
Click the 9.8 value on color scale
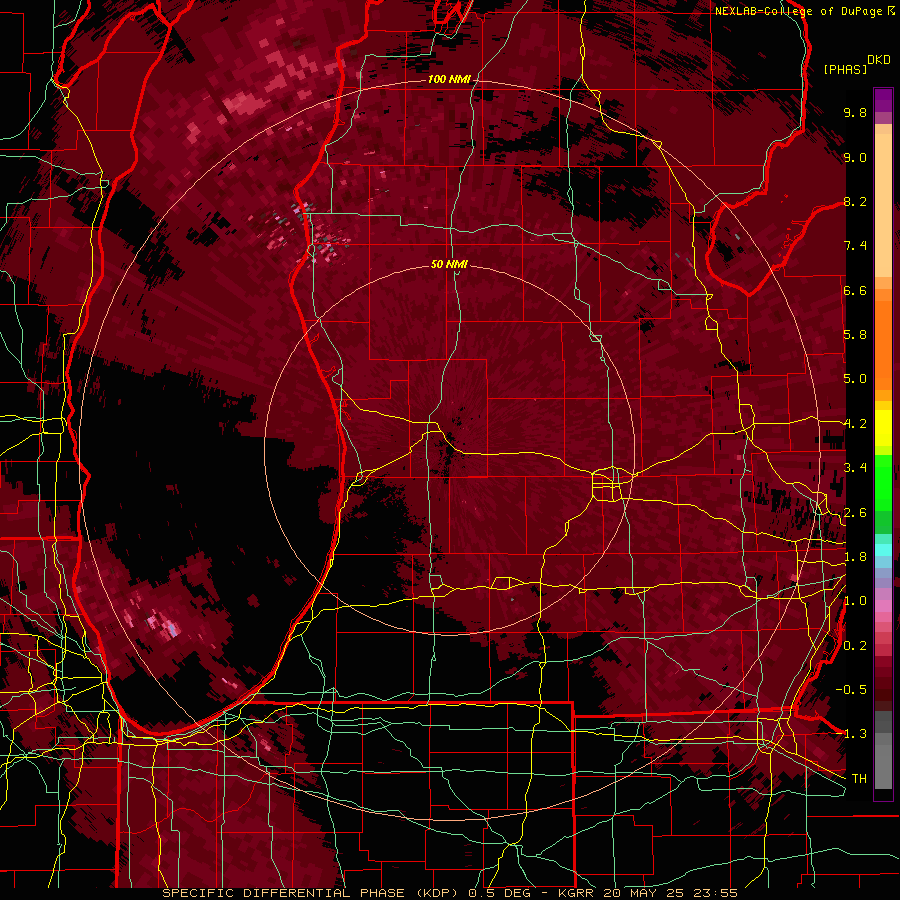click(855, 112)
